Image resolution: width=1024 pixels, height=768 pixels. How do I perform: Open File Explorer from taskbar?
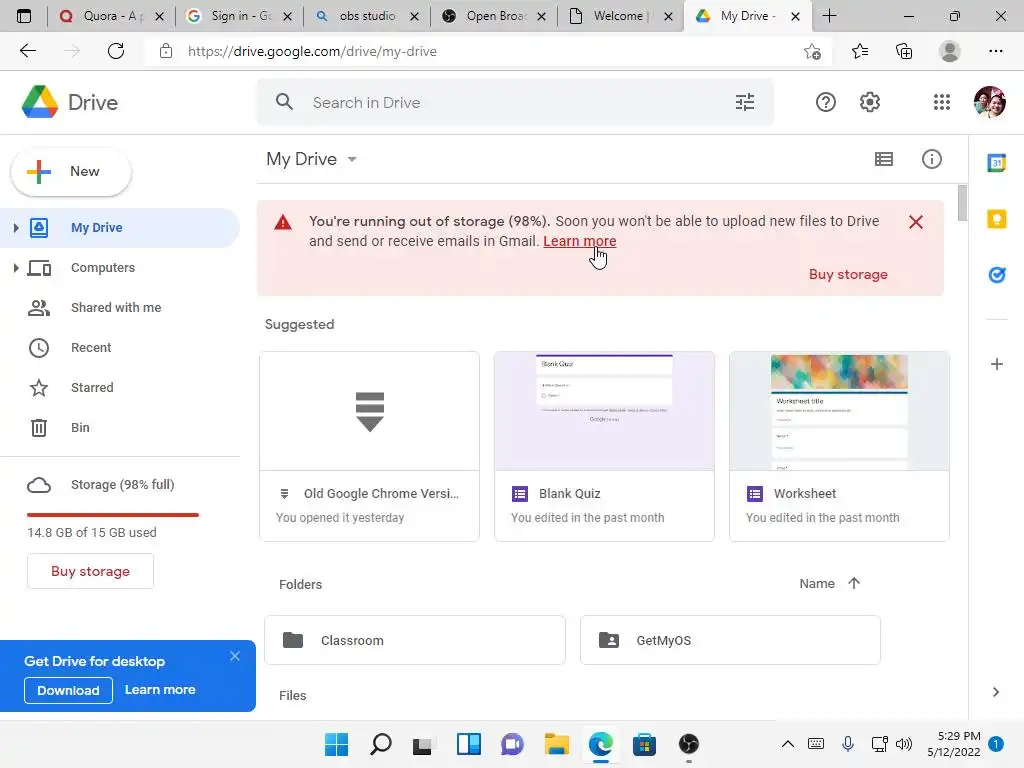556,744
